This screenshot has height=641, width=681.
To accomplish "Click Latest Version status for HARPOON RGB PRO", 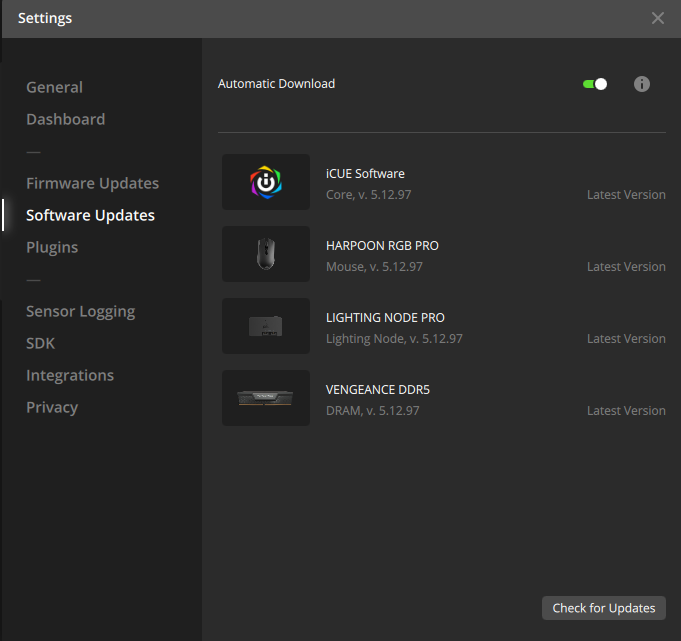I will coord(626,267).
